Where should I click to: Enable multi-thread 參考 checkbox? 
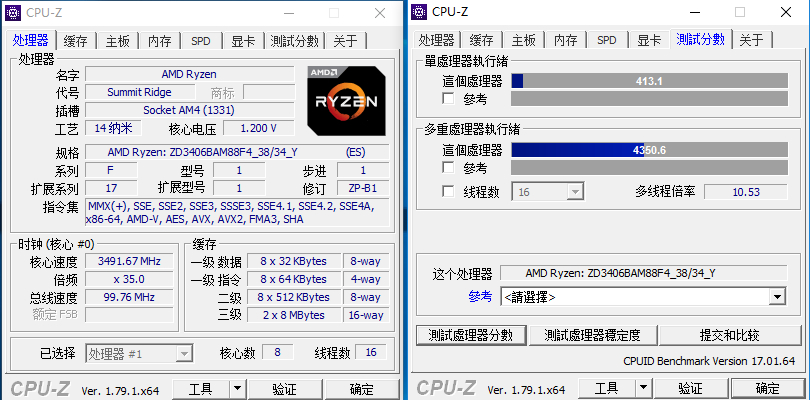(448, 167)
